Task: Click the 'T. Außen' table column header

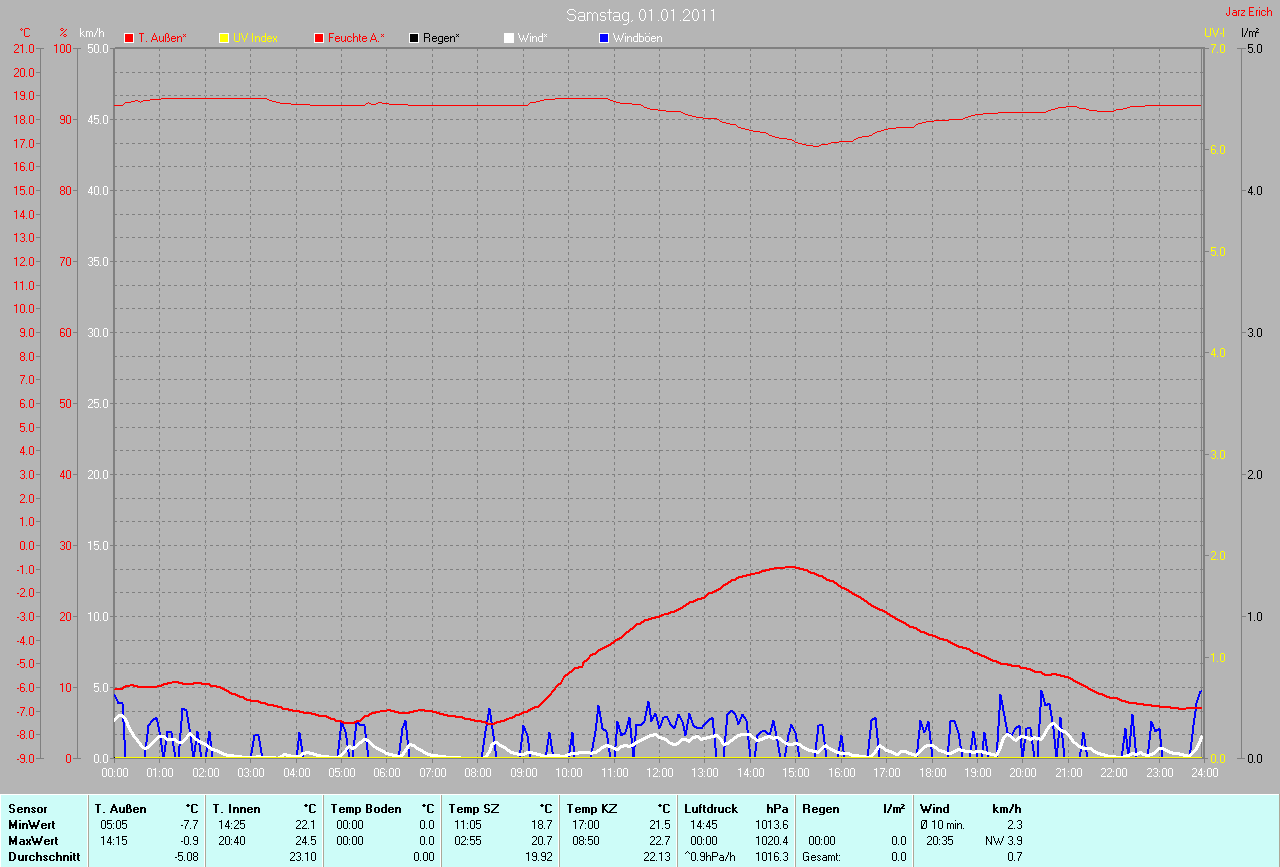Action: (x=120, y=809)
